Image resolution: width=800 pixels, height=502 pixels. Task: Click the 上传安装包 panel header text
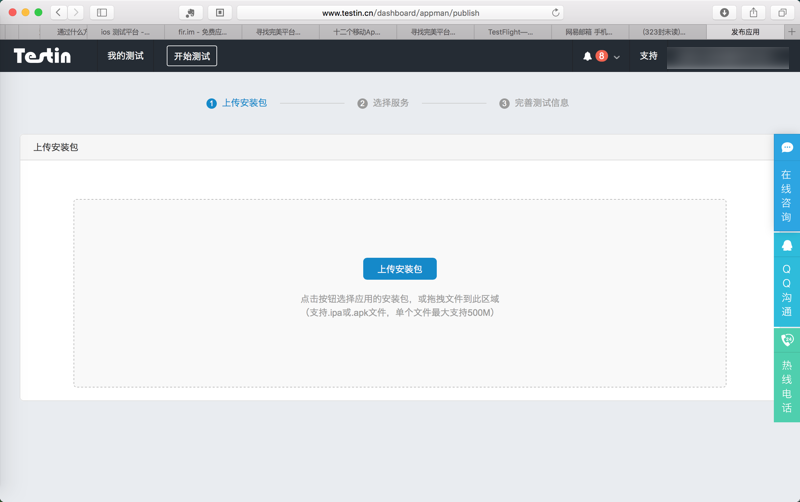tap(56, 147)
